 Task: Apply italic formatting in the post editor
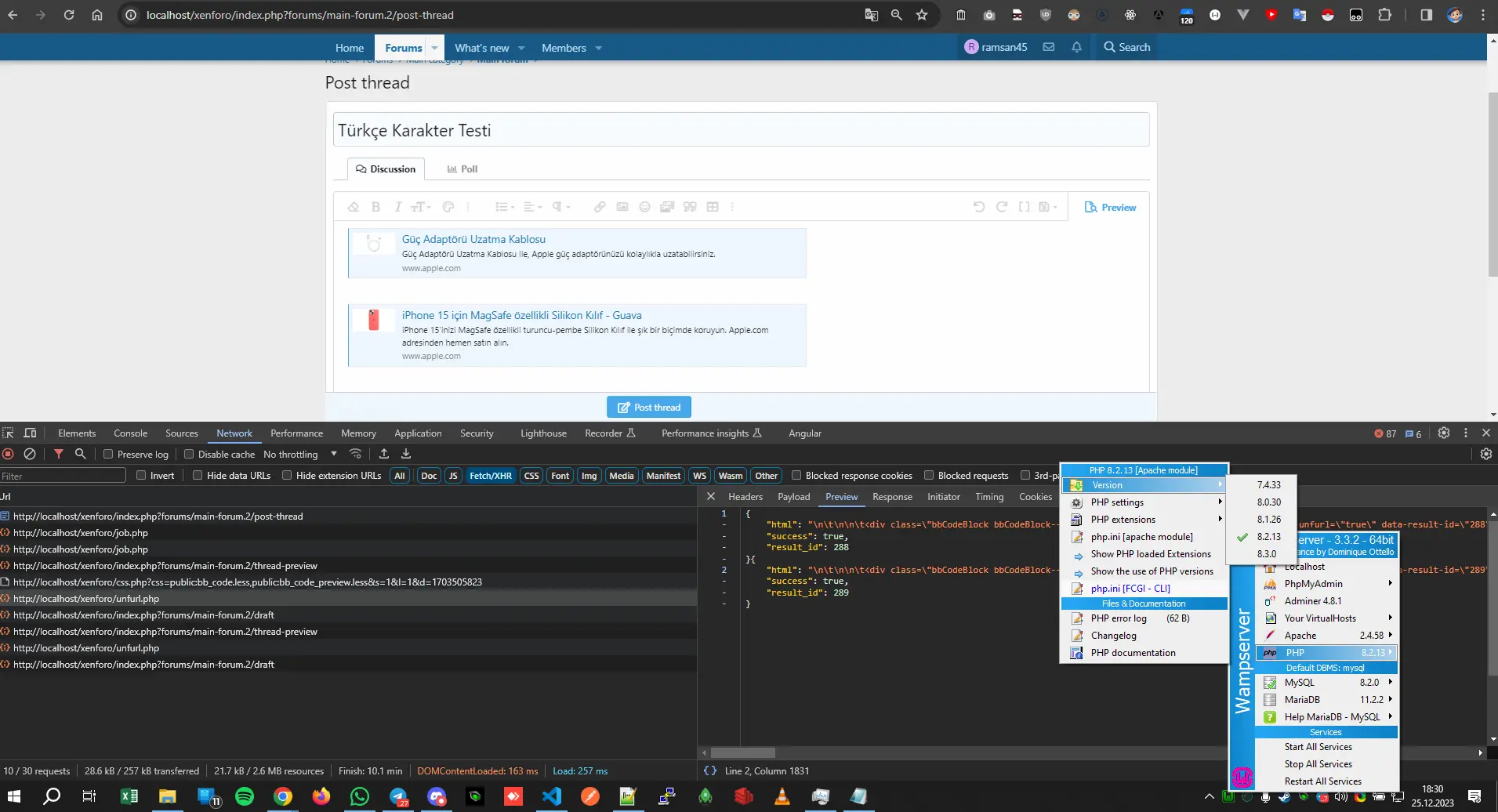397,207
